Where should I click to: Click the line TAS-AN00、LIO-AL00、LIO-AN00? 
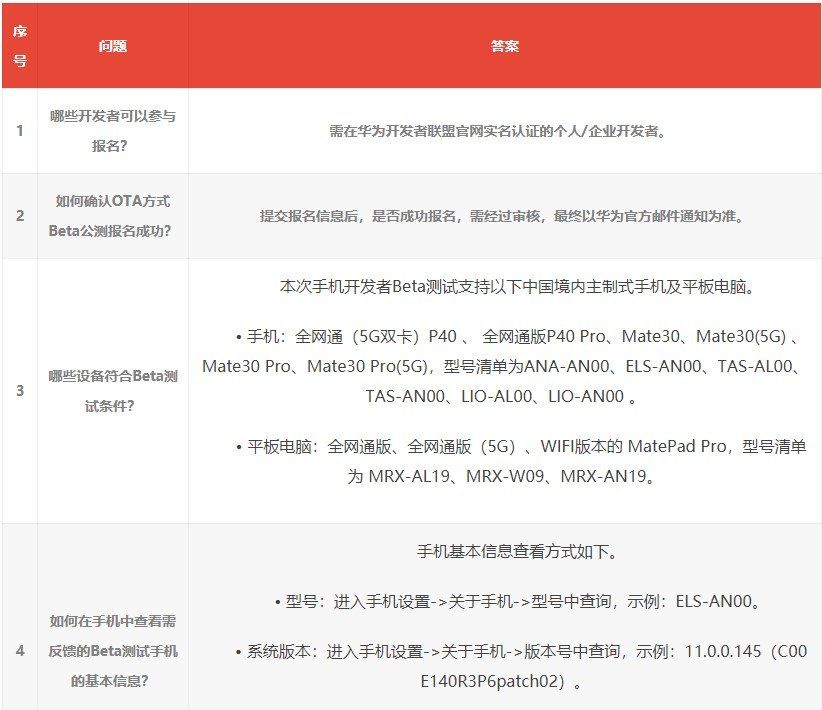pos(501,396)
